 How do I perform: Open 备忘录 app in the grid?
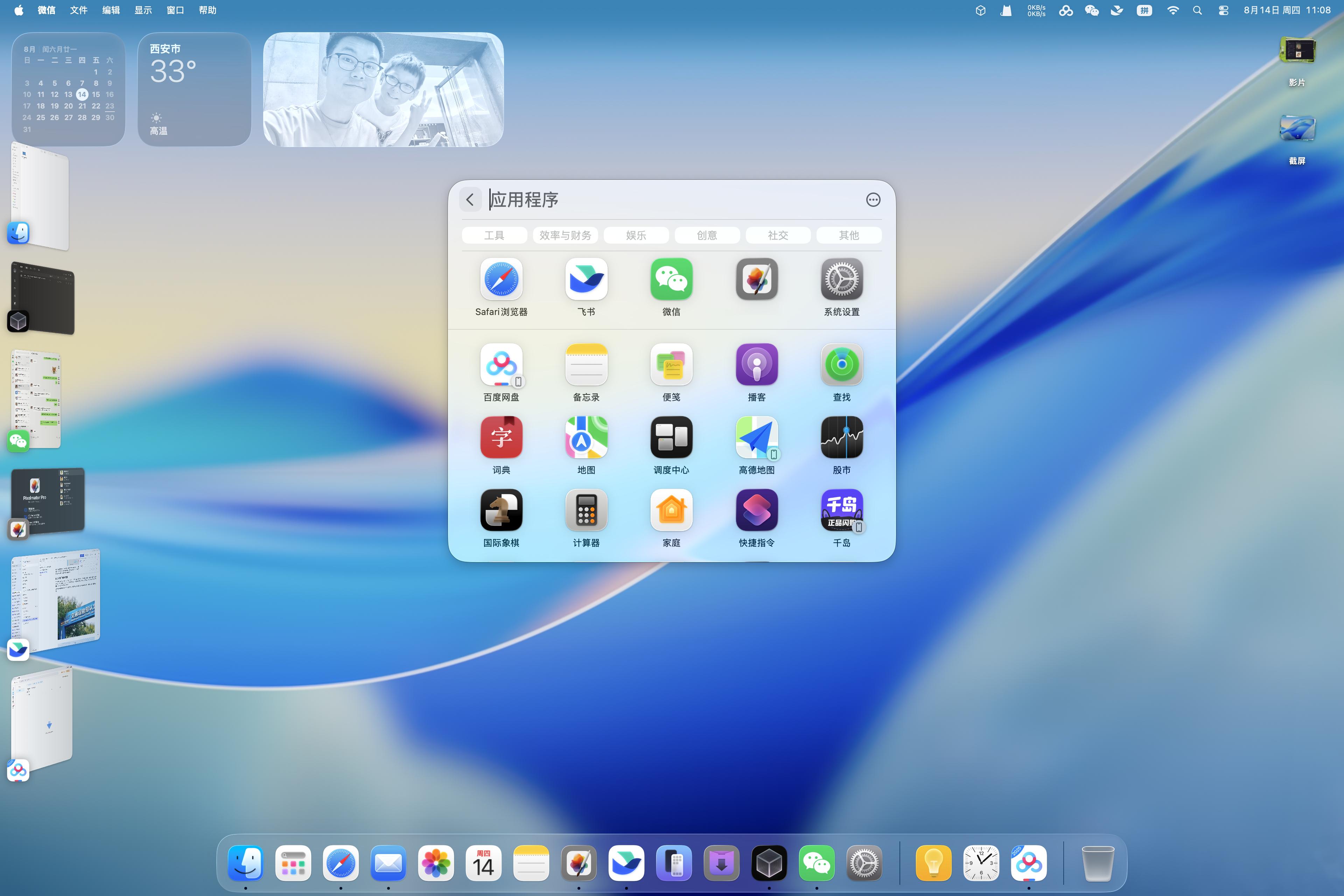[586, 365]
